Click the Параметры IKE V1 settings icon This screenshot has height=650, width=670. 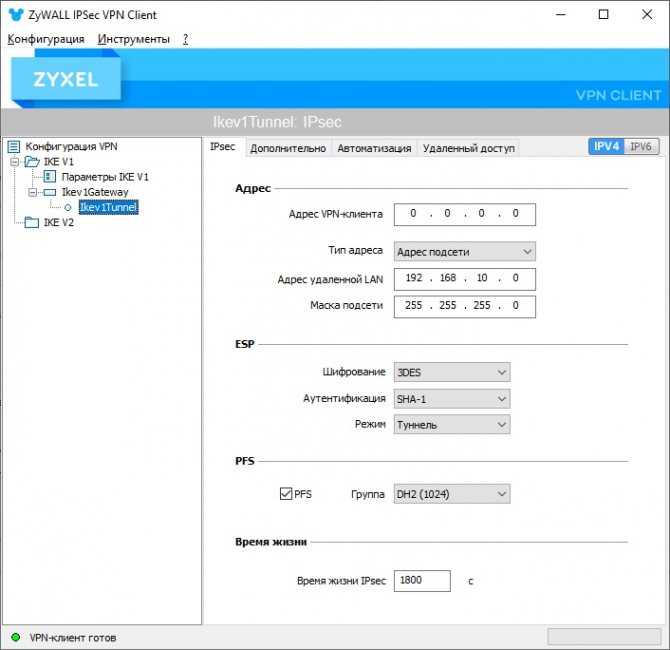50,176
